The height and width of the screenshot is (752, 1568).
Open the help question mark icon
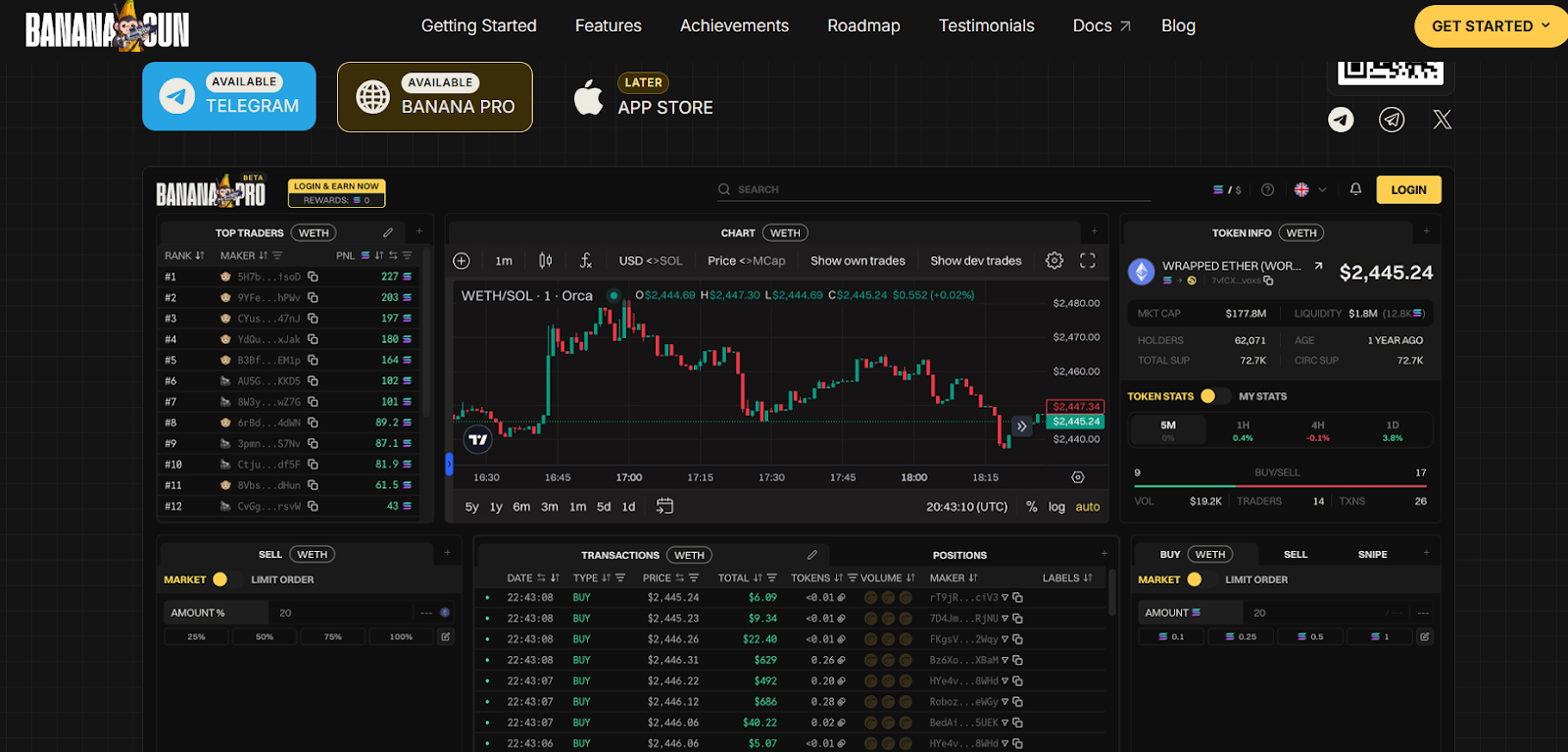click(x=1267, y=189)
